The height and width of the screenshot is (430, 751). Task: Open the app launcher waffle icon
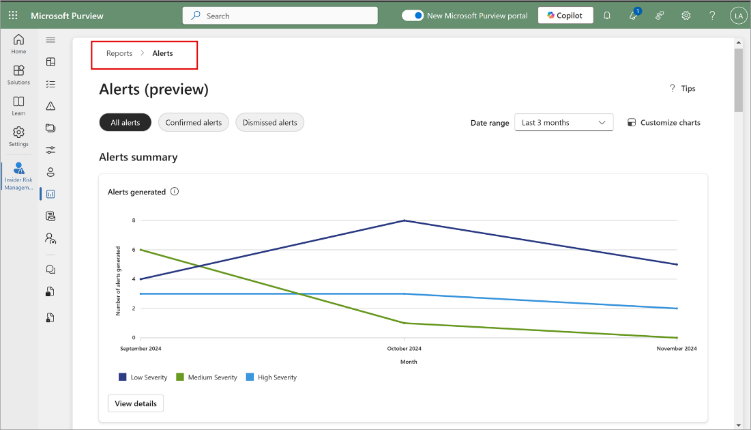coord(13,15)
